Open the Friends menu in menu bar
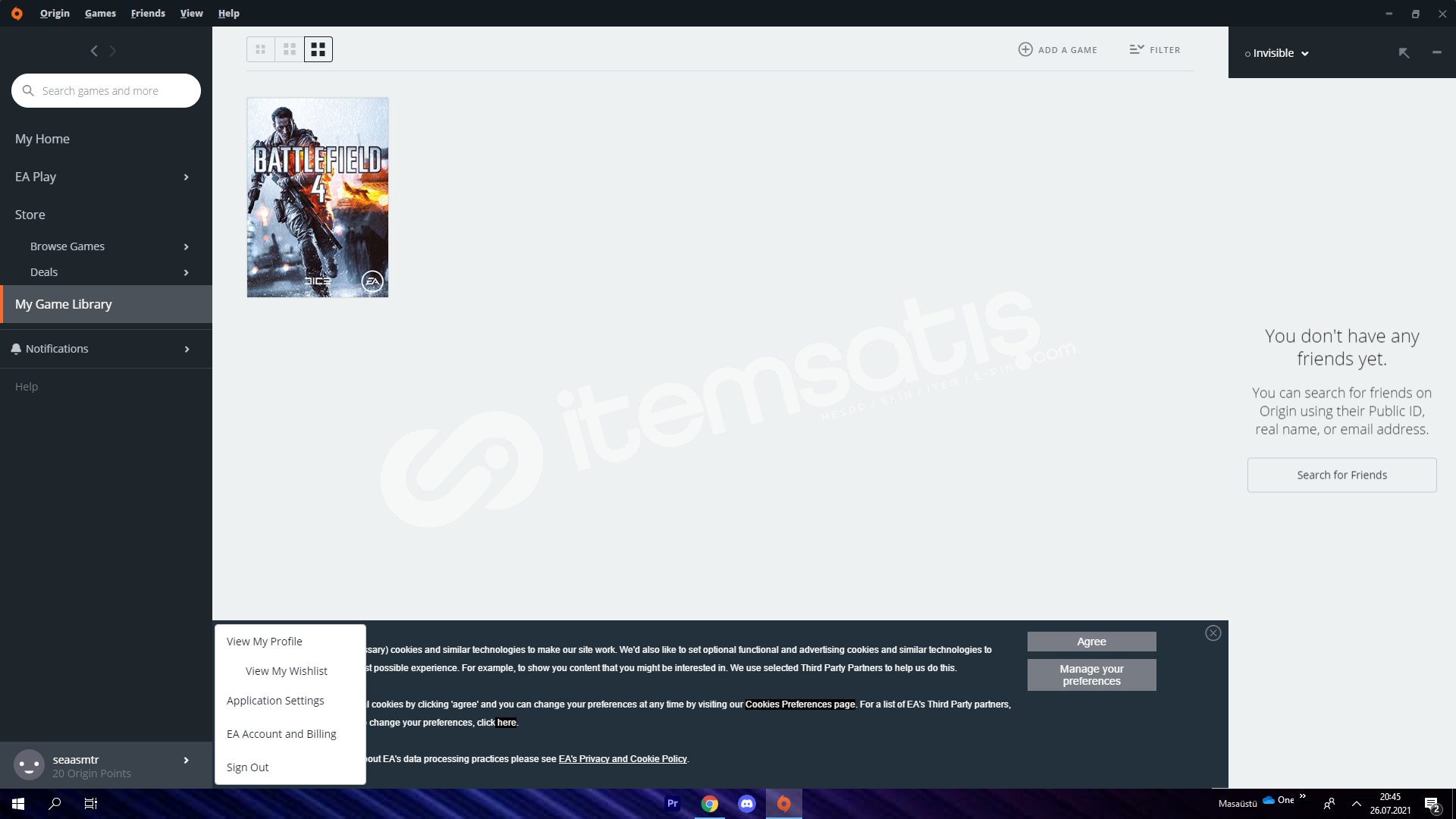 point(148,13)
